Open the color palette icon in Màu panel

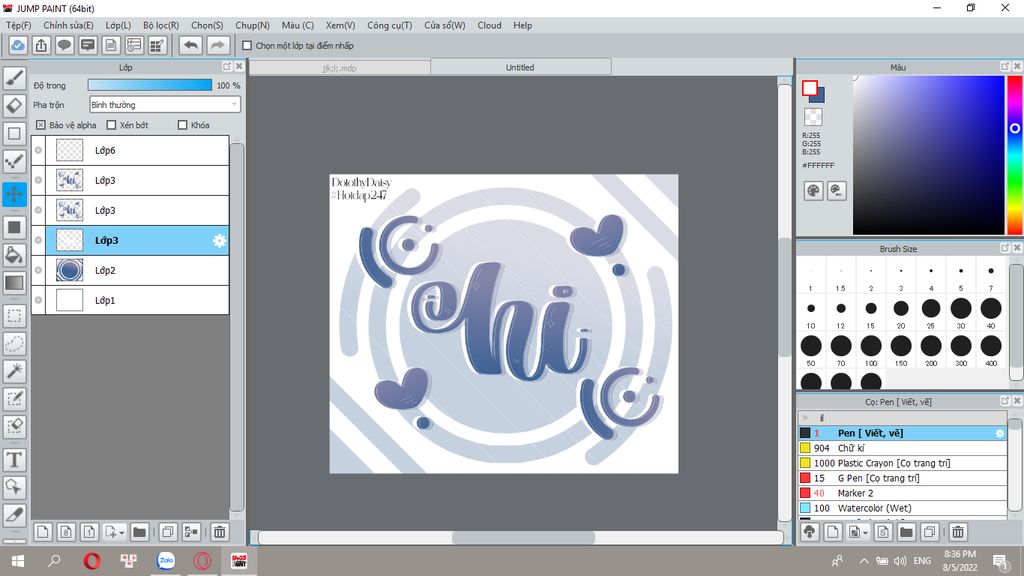pos(813,191)
